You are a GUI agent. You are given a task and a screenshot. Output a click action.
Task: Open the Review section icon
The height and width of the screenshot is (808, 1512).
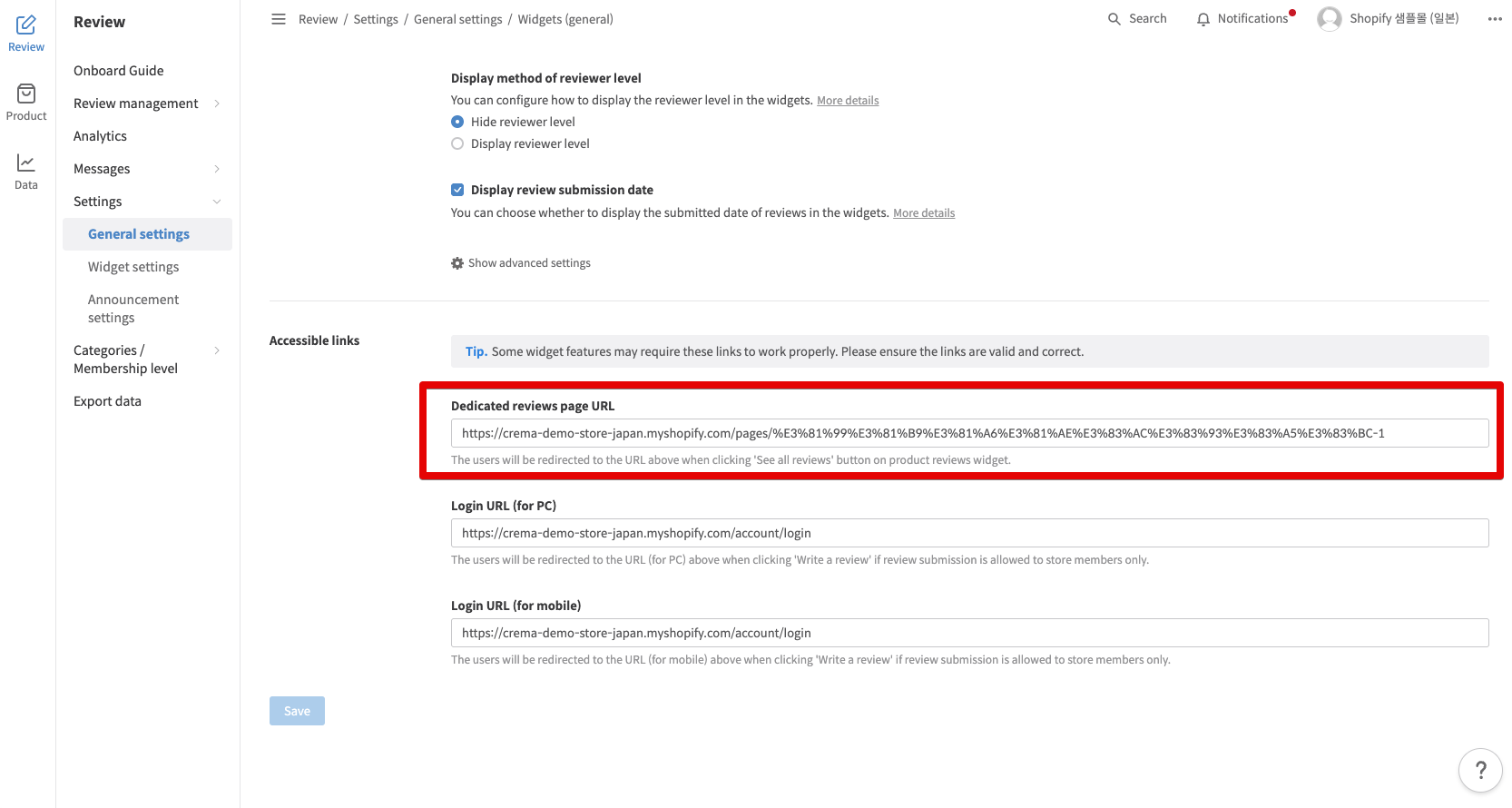coord(26,25)
